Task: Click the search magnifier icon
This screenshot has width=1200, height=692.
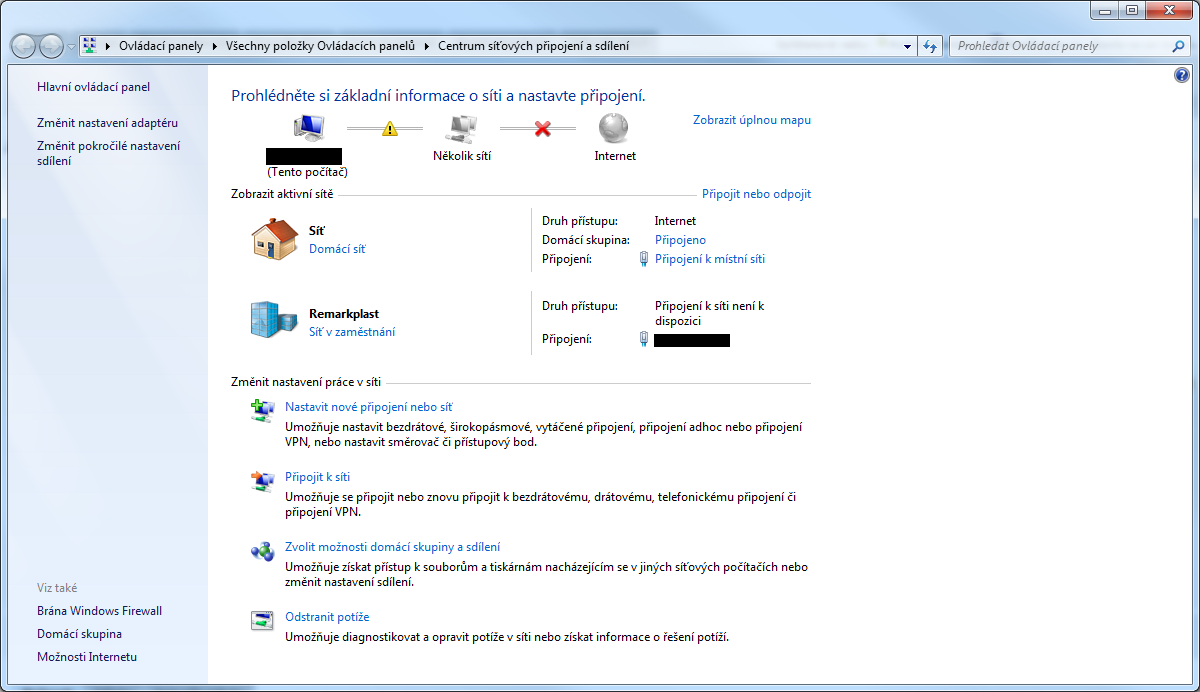Action: 1178,46
